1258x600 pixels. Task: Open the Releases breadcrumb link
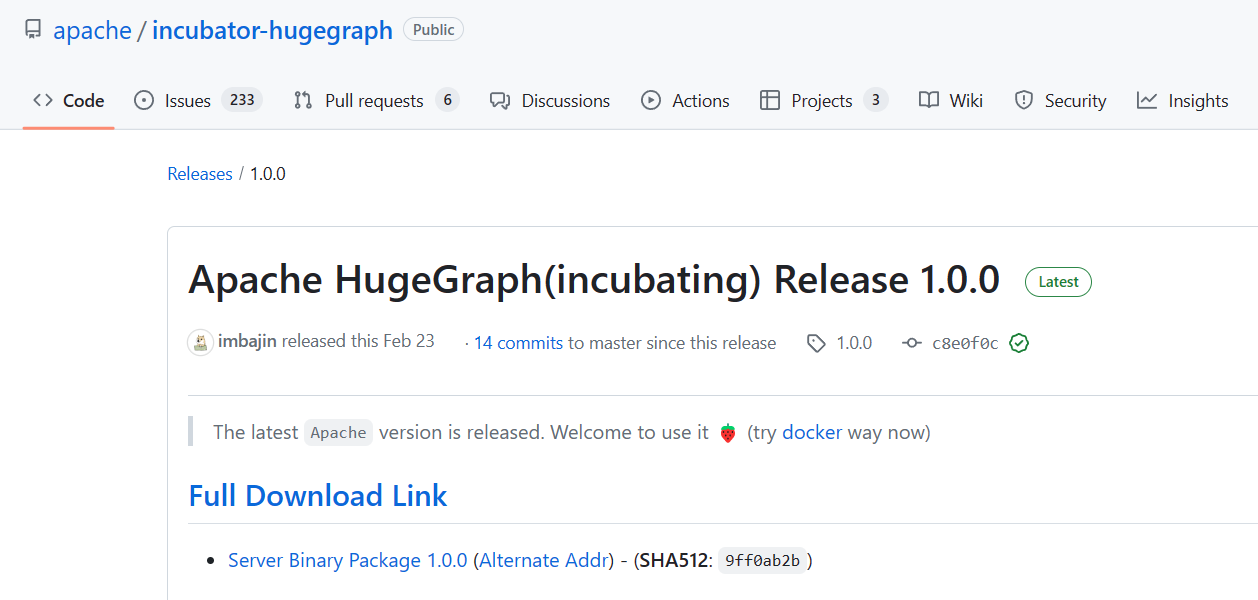tap(199, 173)
